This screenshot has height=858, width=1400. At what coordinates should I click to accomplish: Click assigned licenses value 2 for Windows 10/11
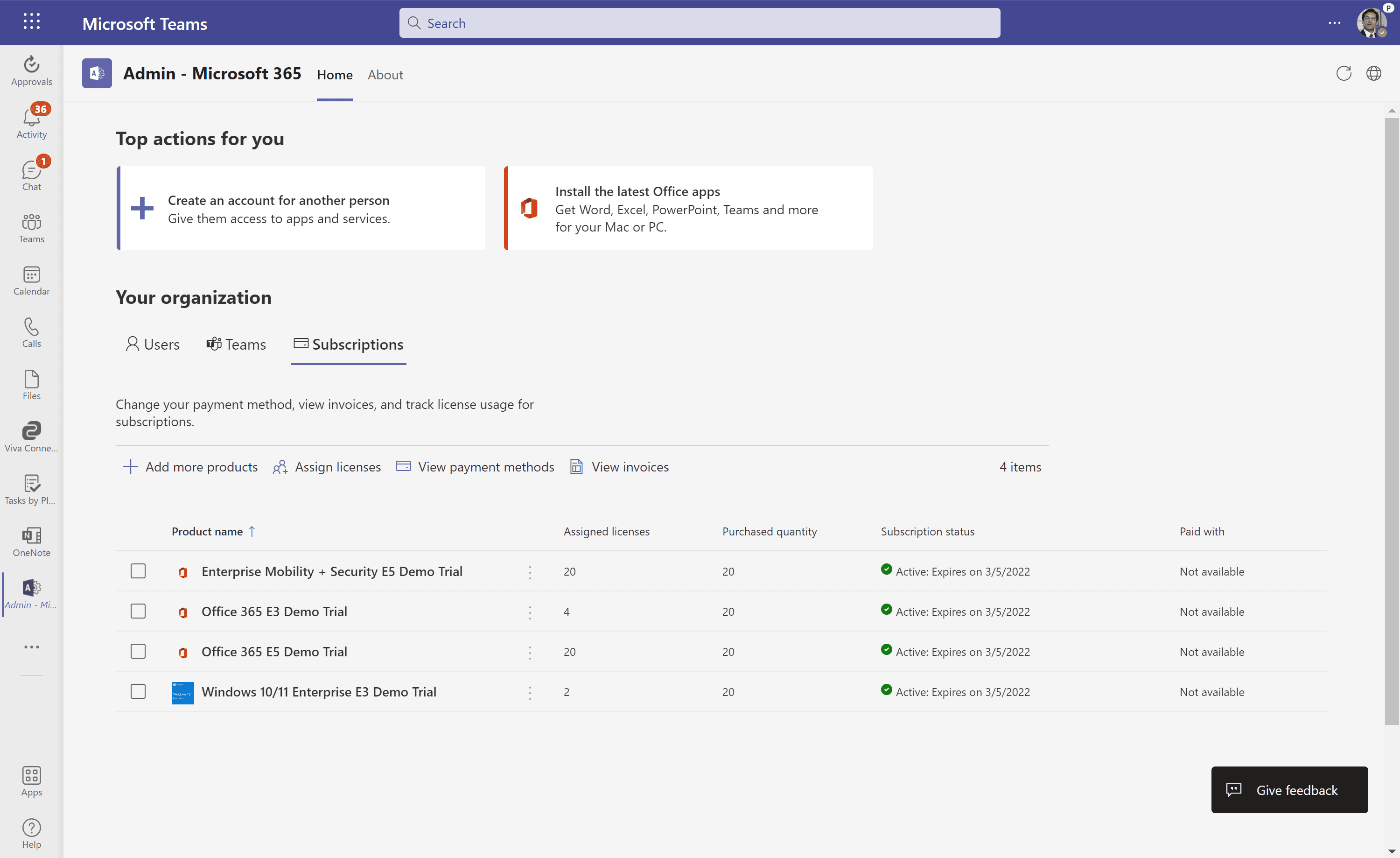567,692
